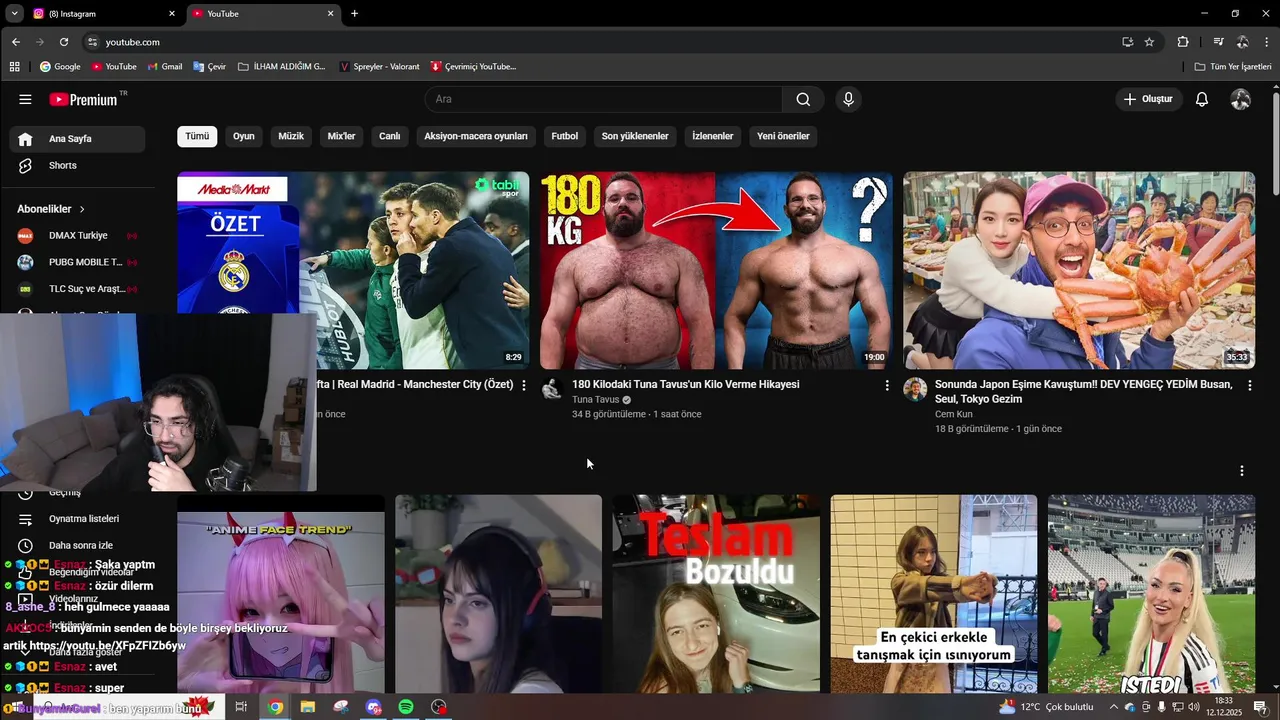Viewport: 1280px width, 720px height.
Task: Open the Oluştur create menu
Action: [1149, 99]
